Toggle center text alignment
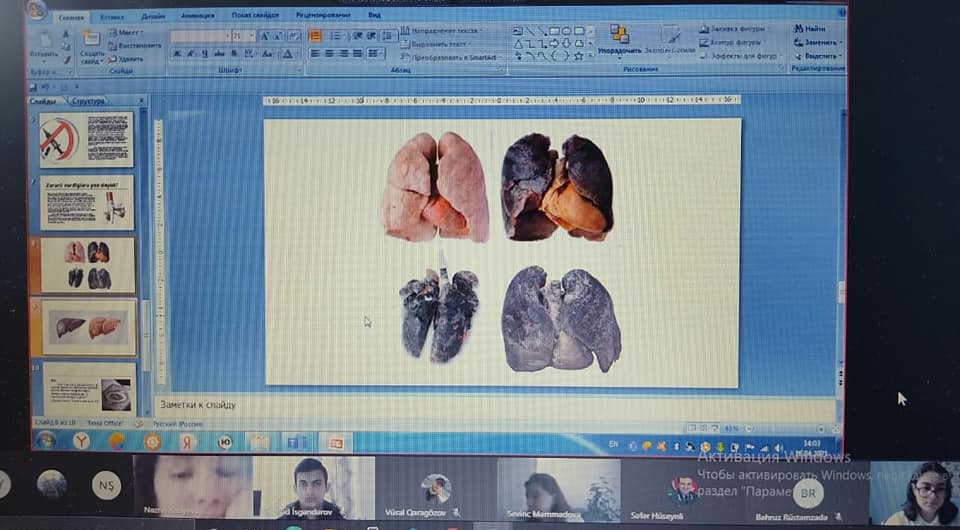Screen dimensions: 960x530 (x=329, y=54)
